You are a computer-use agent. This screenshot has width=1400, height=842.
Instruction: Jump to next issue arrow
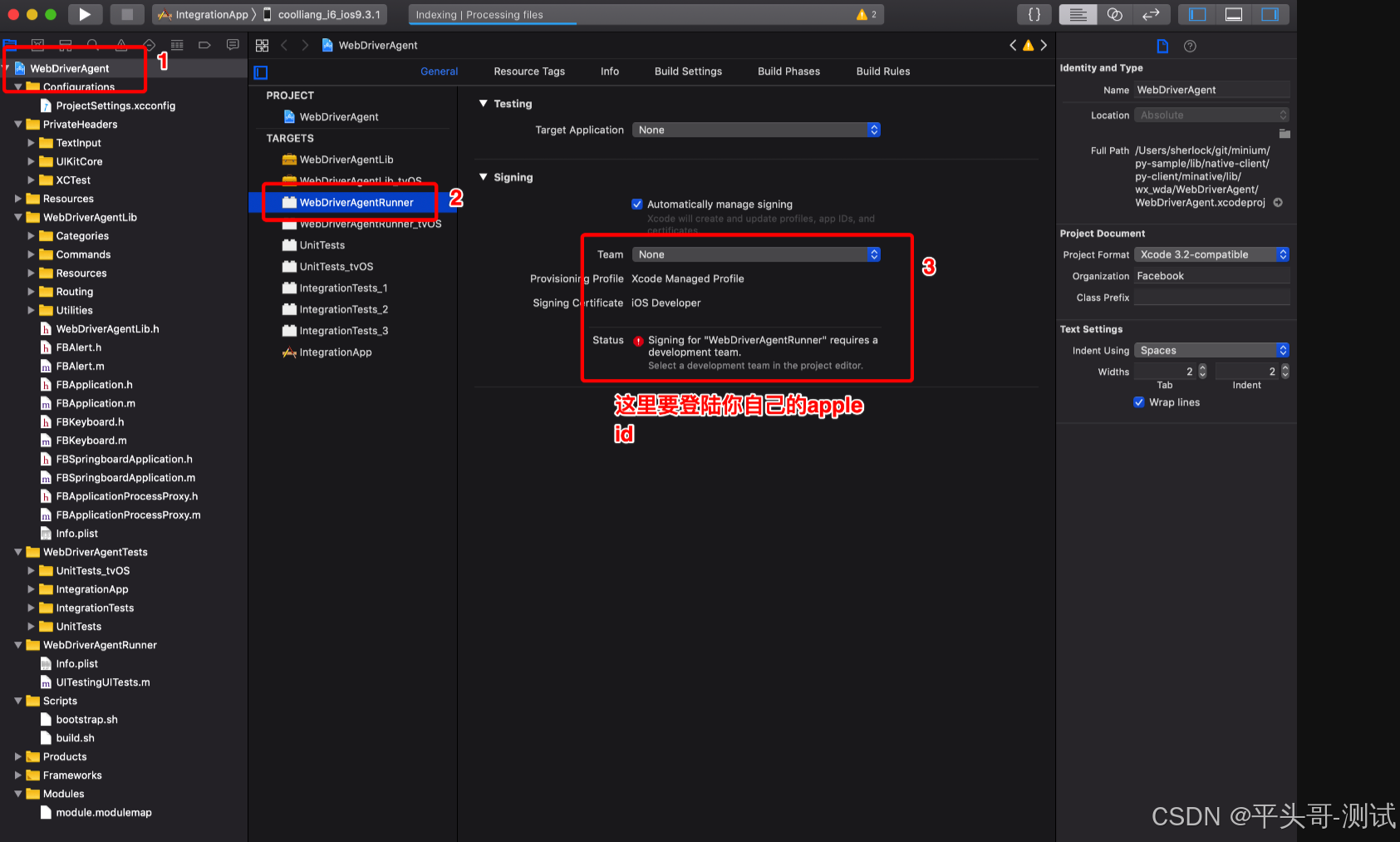[1044, 45]
